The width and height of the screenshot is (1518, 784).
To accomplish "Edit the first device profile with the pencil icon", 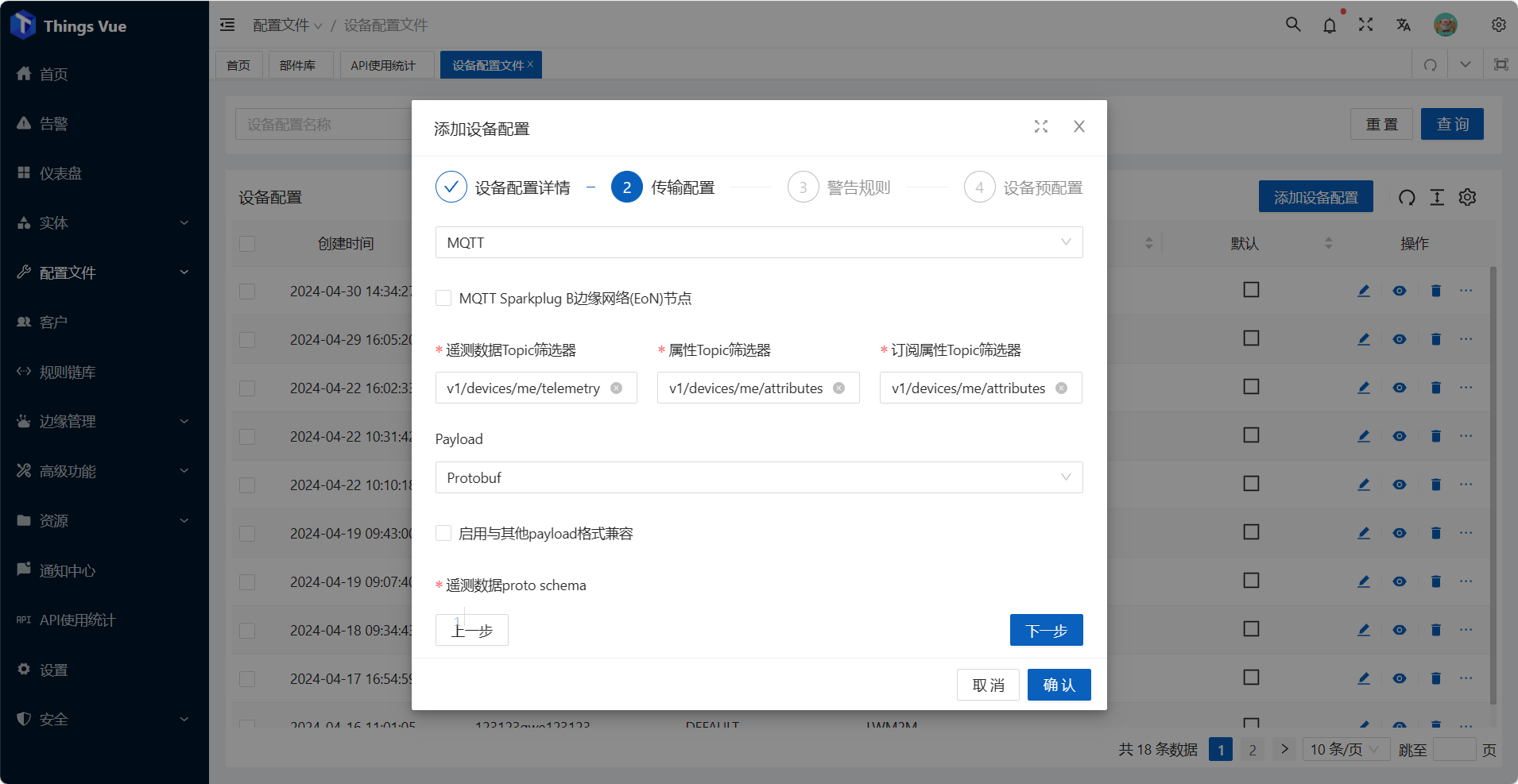I will (x=1363, y=290).
